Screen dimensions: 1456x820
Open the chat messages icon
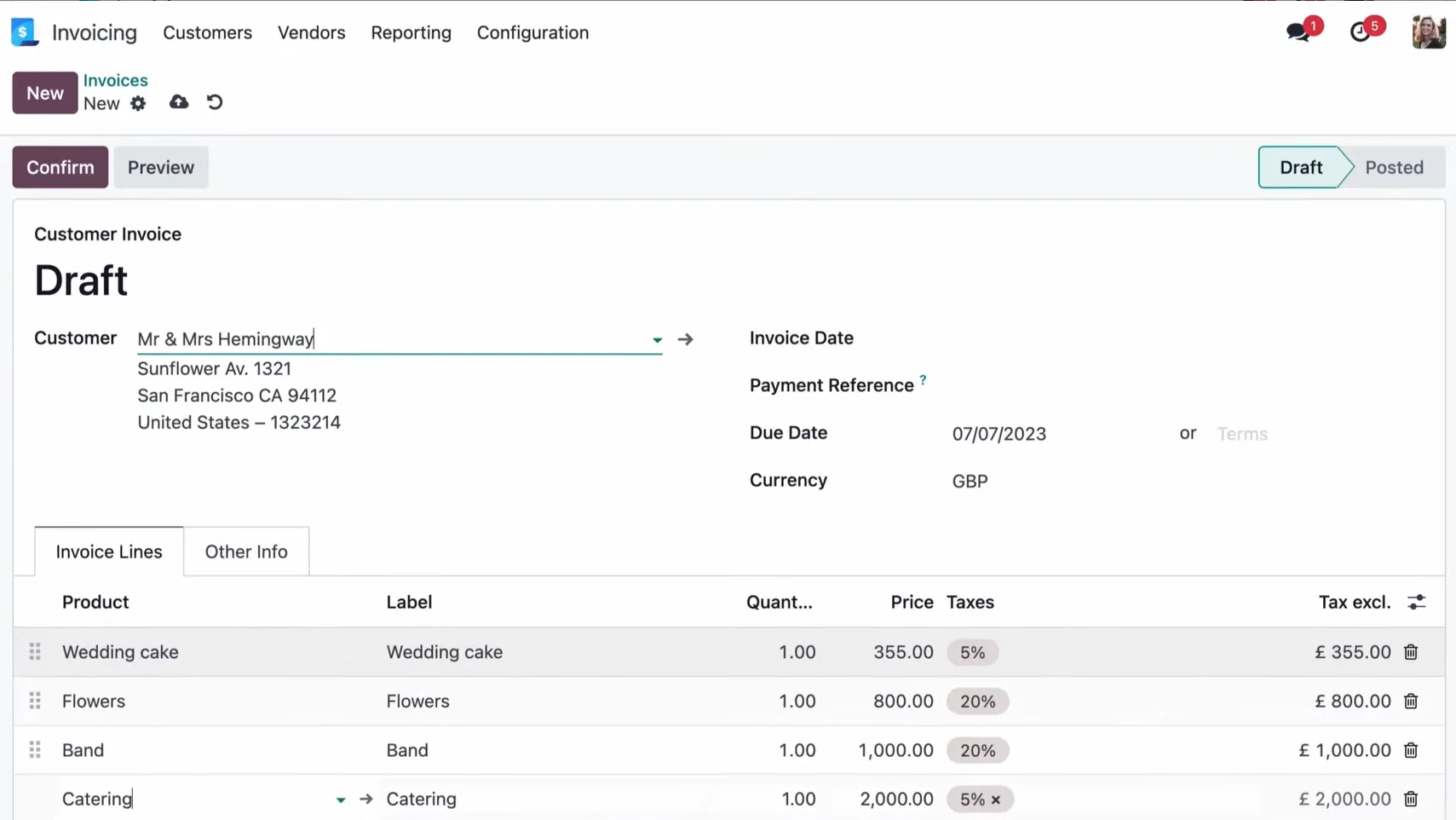coord(1298,32)
